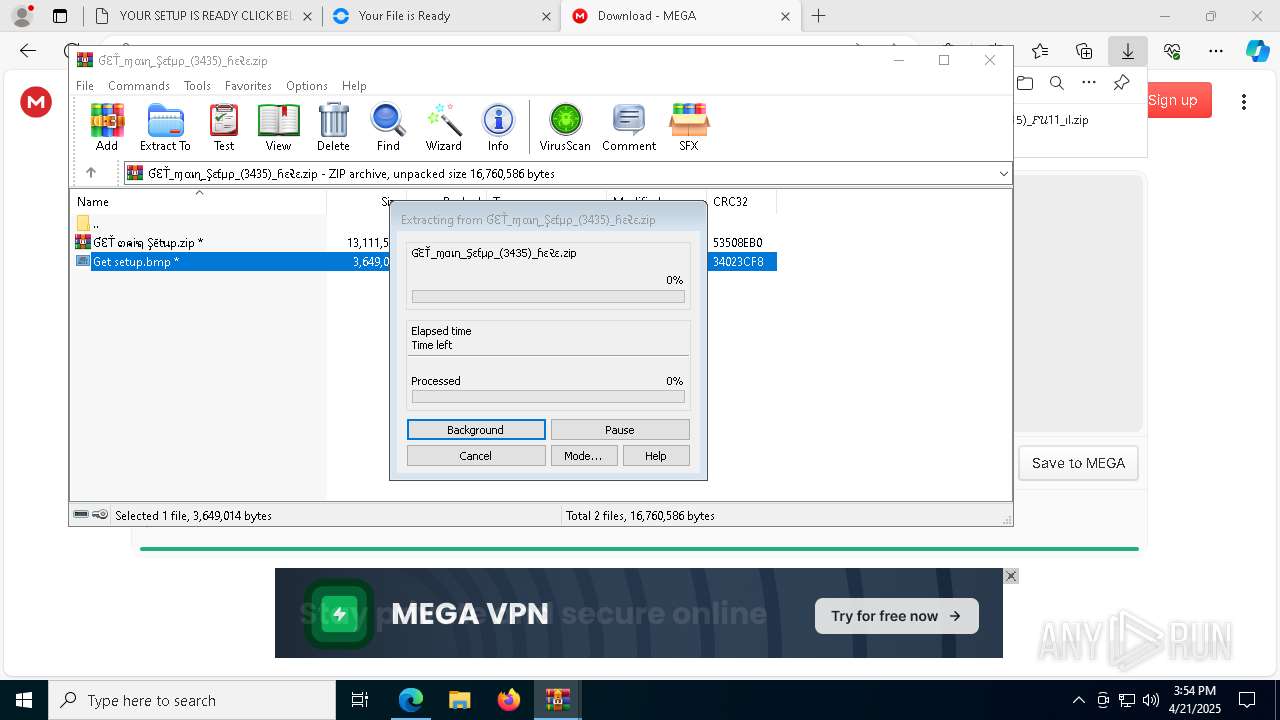Open the notification center icon
The width and height of the screenshot is (1280, 720).
click(1247, 700)
